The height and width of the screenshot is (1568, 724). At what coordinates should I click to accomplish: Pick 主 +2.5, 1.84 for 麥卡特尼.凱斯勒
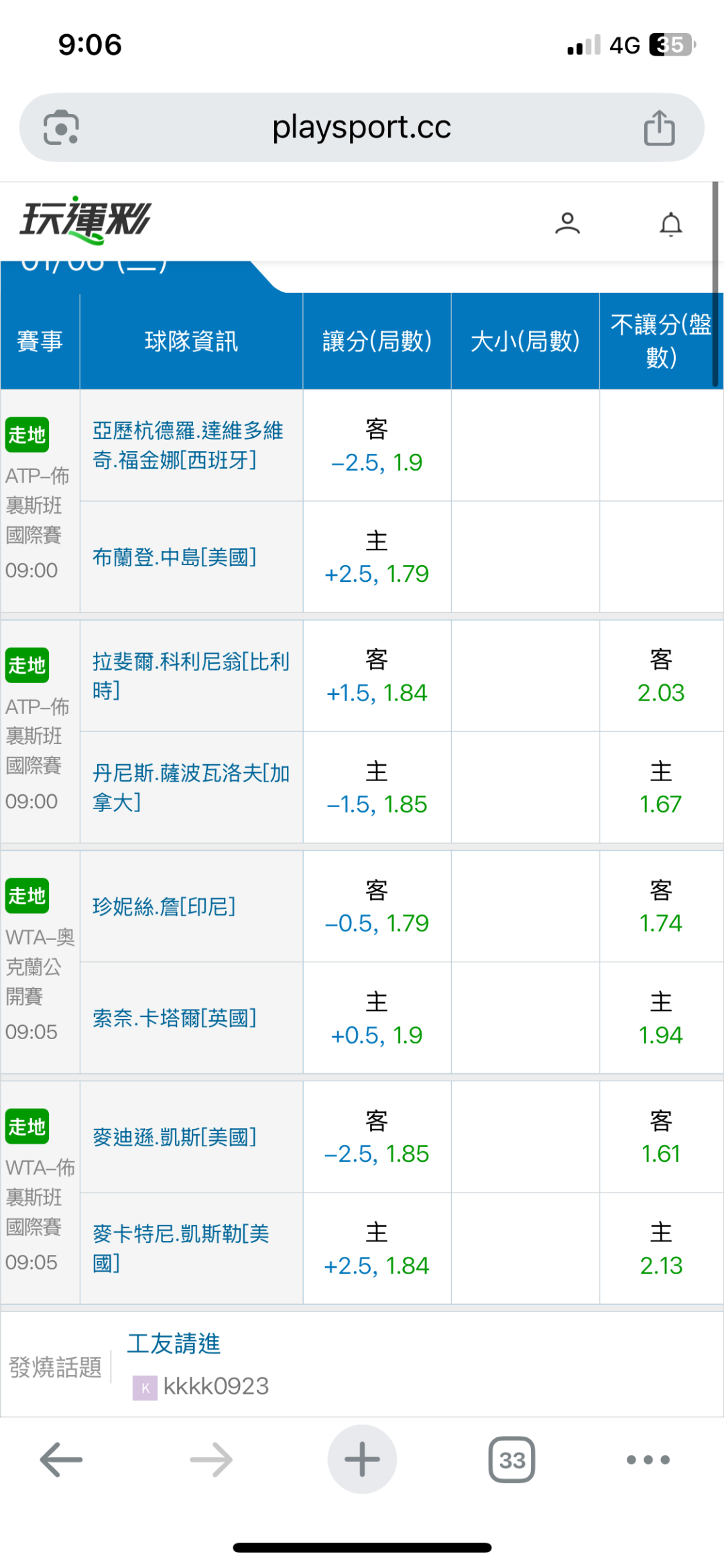click(377, 1249)
